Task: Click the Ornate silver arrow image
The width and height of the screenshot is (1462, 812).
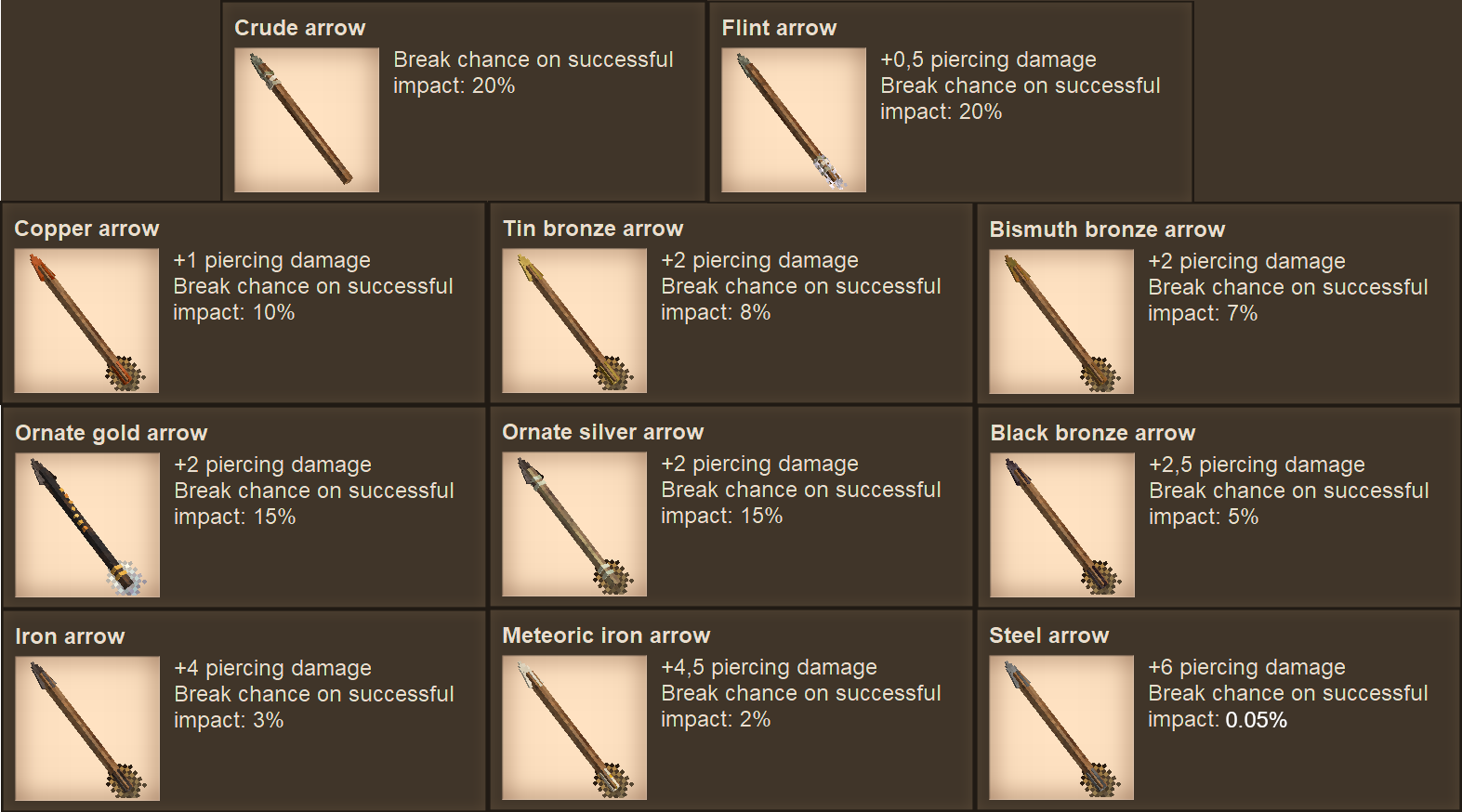Action: (x=574, y=524)
